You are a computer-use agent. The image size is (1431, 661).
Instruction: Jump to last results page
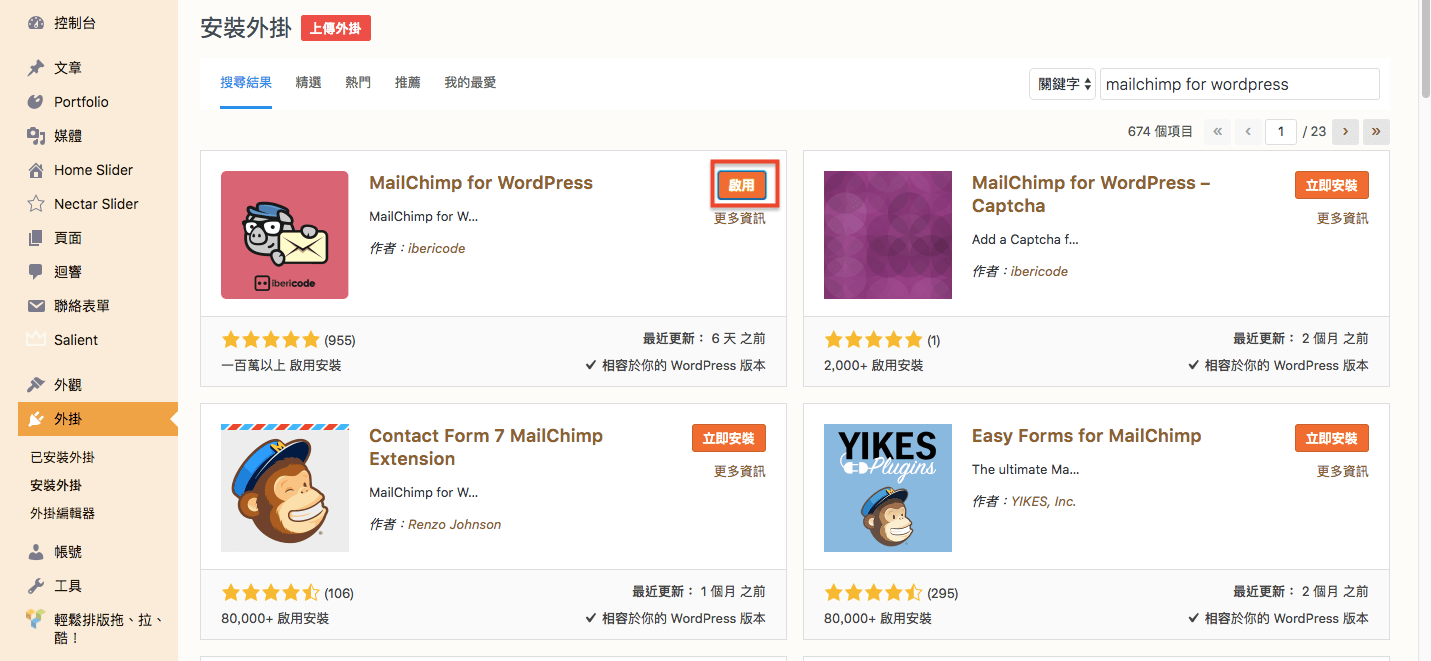(1376, 131)
